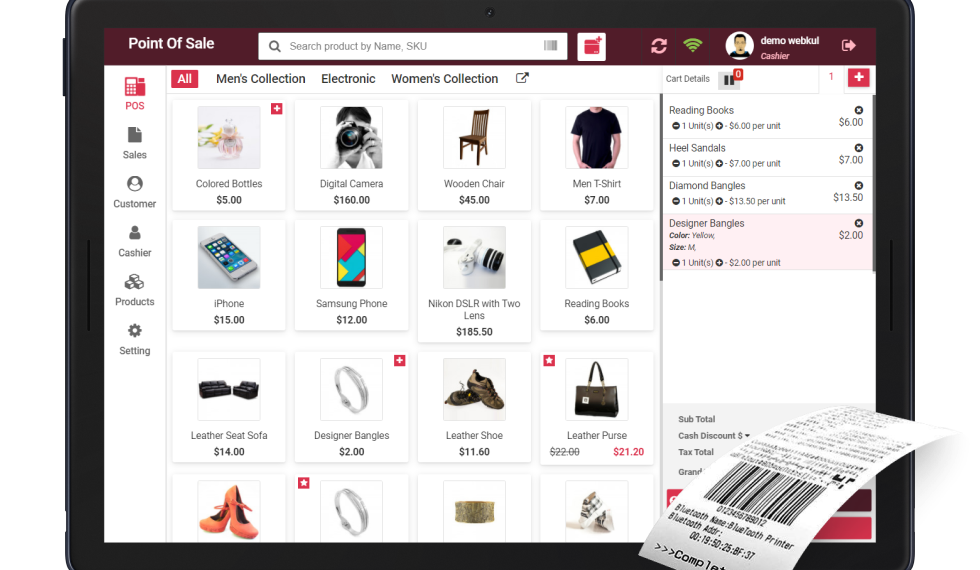Click the logout icon beside demo webkul
The image size is (980, 570).
pos(849,46)
